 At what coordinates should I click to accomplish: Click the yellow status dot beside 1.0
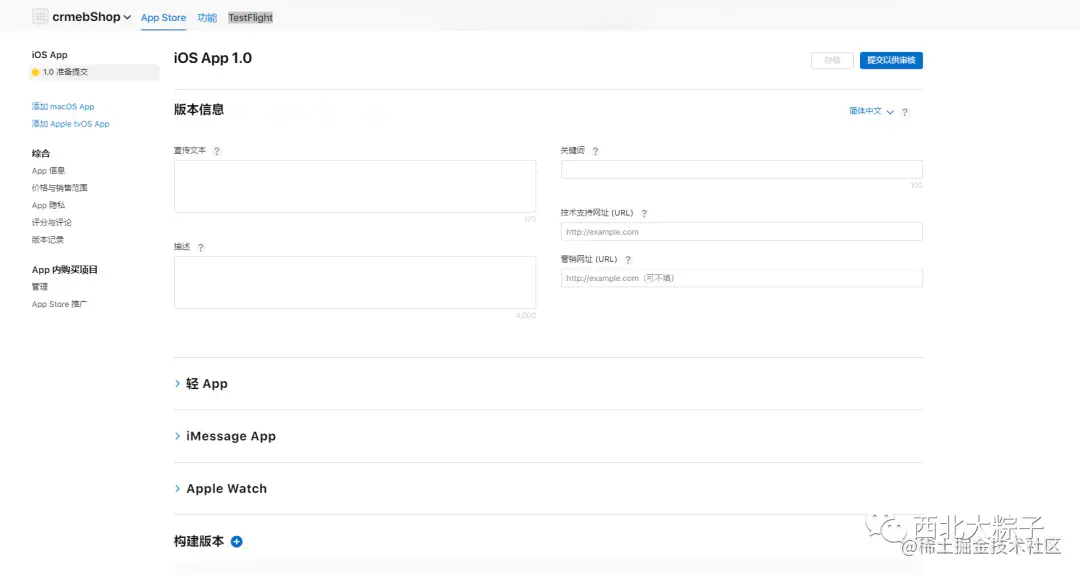tap(35, 72)
